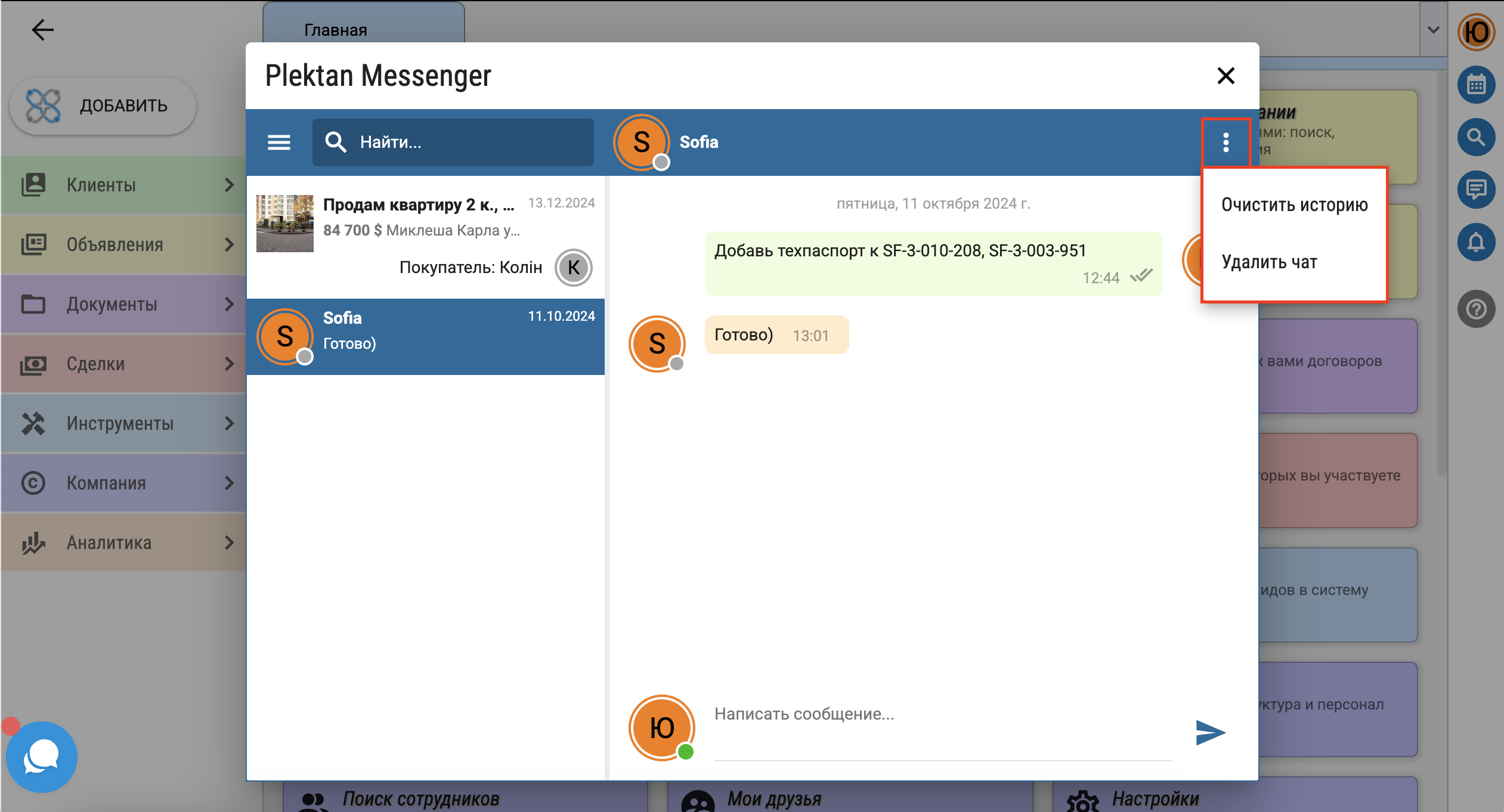Expand the Документы menu chevron
Viewport: 1504px width, 812px height.
pyautogui.click(x=229, y=304)
